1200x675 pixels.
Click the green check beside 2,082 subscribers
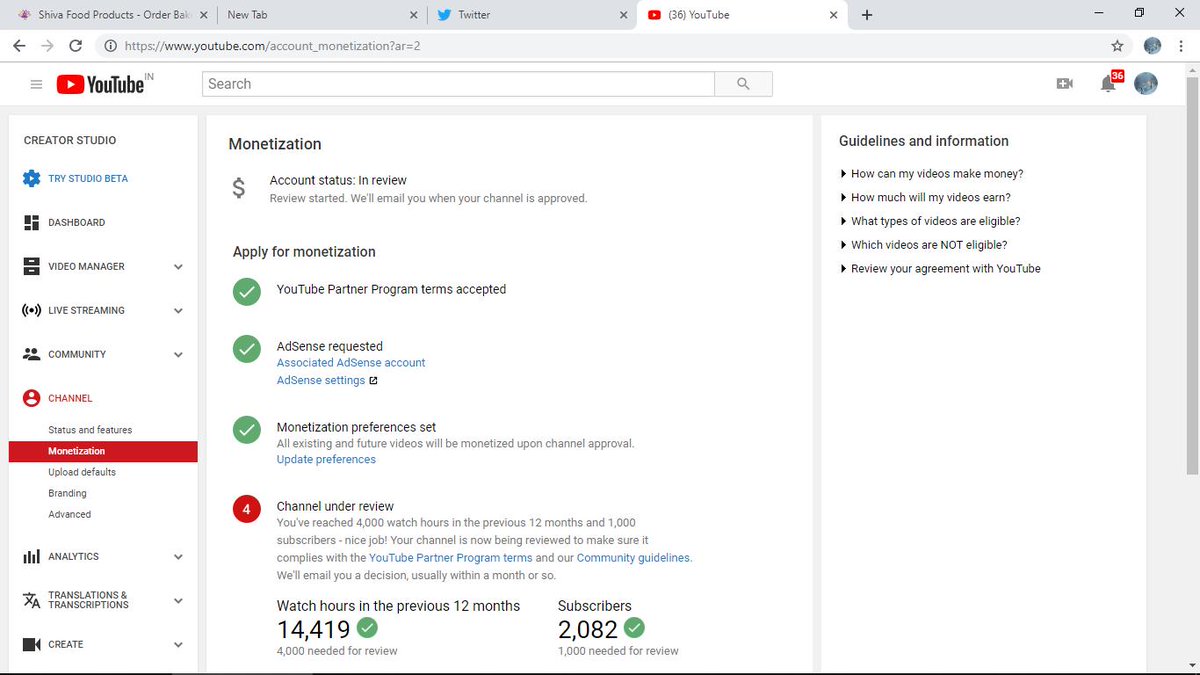pyautogui.click(x=634, y=628)
